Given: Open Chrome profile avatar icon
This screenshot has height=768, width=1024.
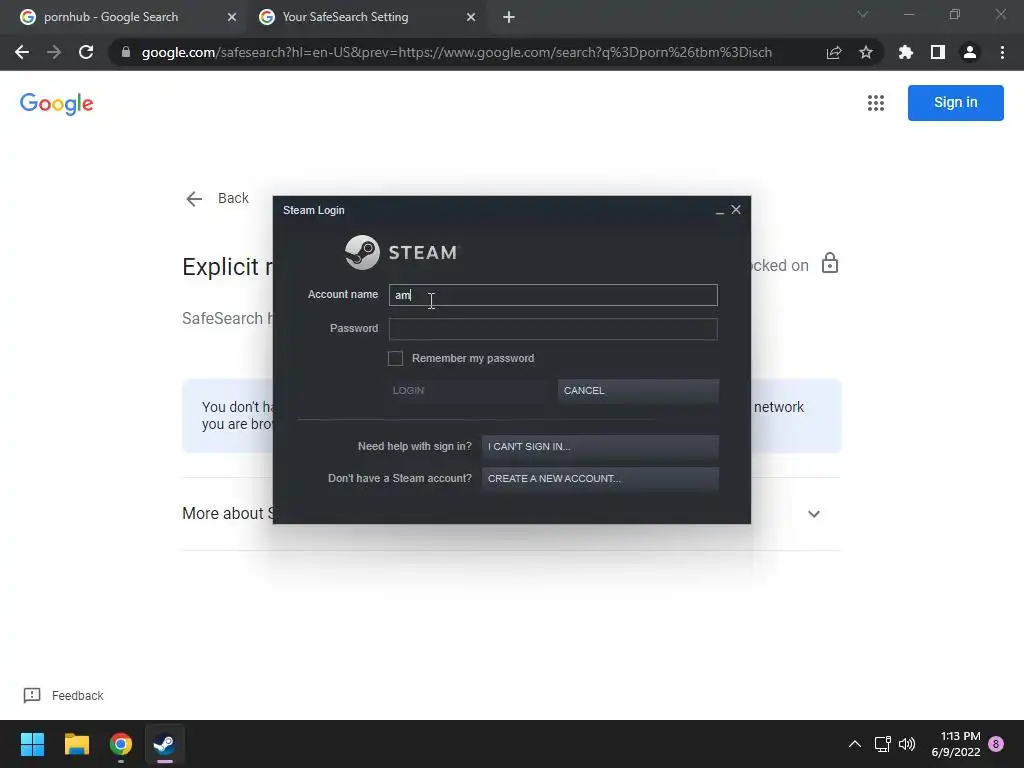Looking at the screenshot, I should [969, 52].
